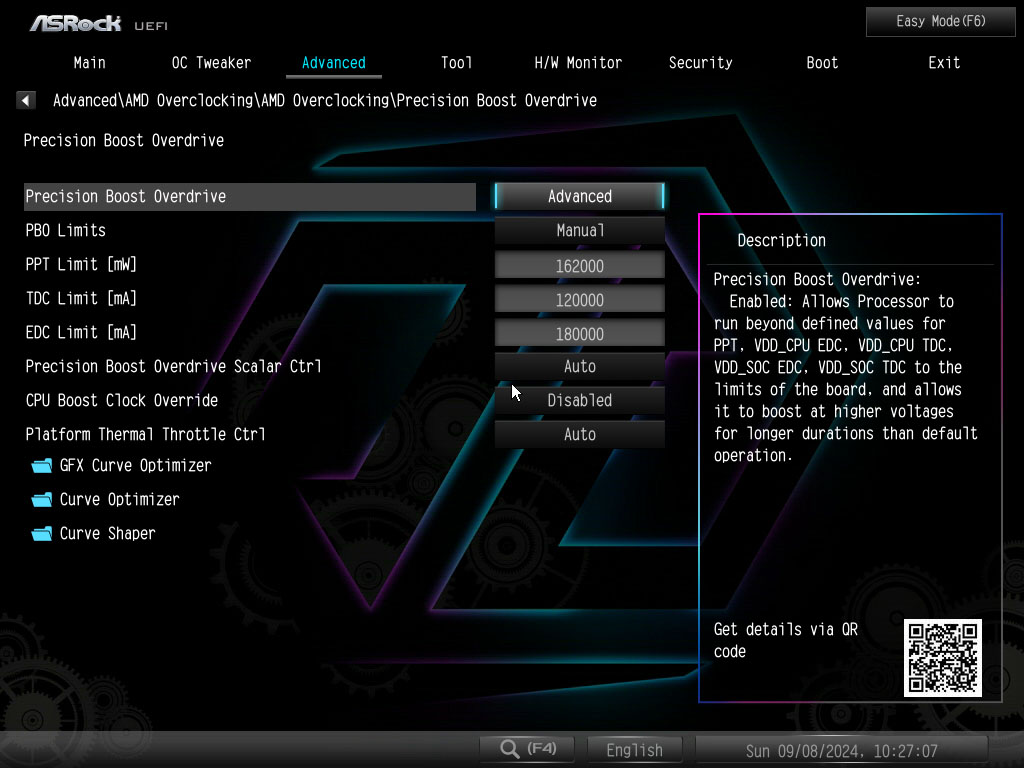
Task: Click the date and time display
Action: [841, 750]
